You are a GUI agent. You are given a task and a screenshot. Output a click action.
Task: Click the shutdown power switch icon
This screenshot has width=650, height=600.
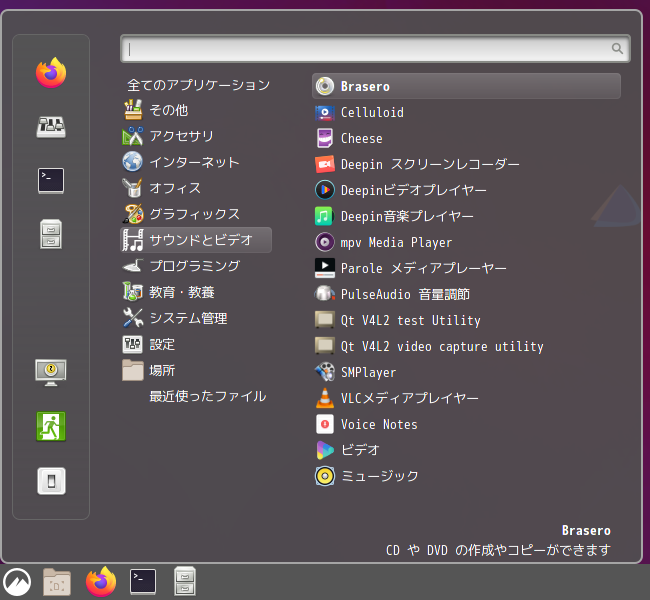click(x=51, y=481)
